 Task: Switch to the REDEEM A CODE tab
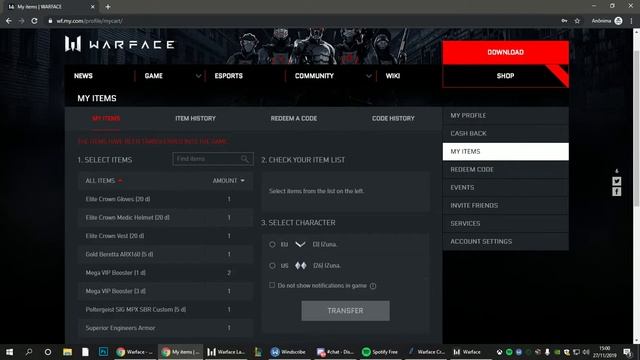(x=294, y=118)
